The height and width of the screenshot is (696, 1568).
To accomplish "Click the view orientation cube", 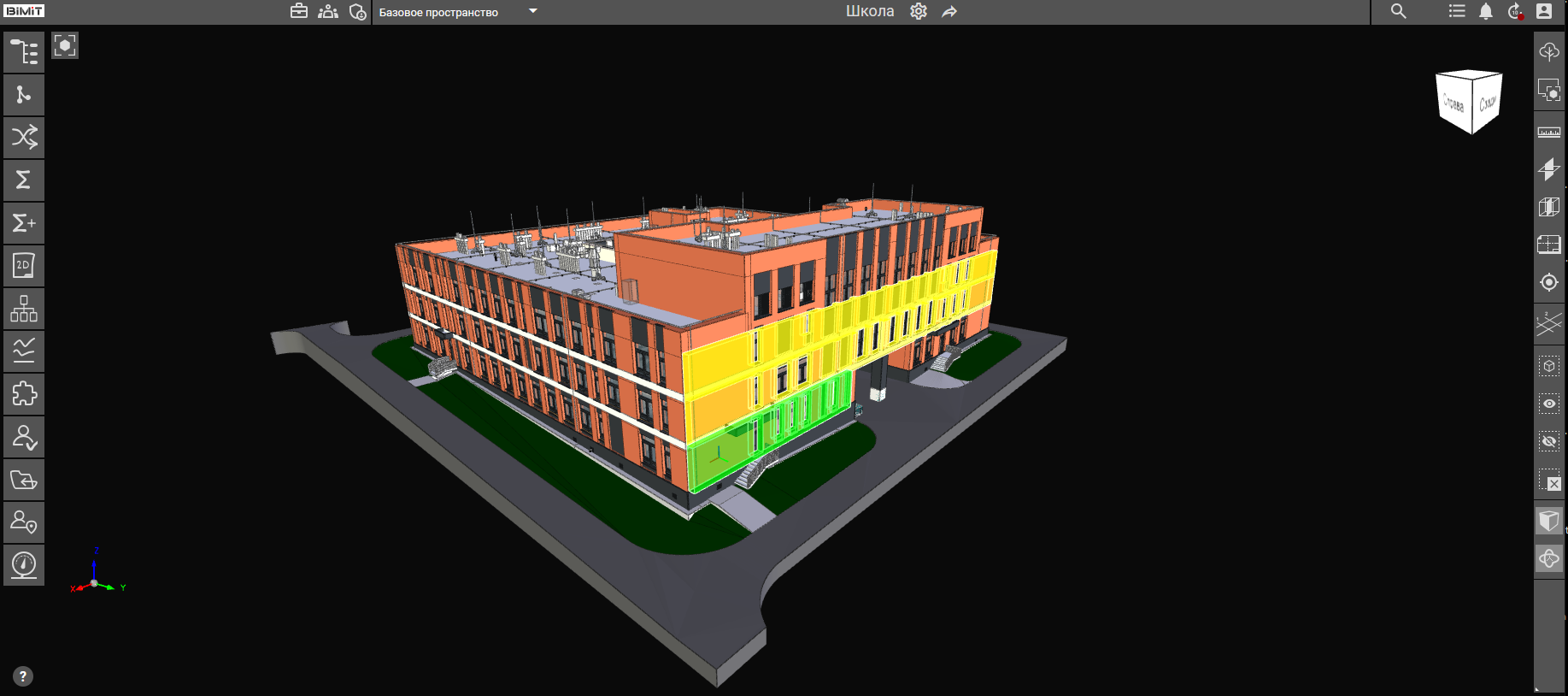I will pos(1468,102).
